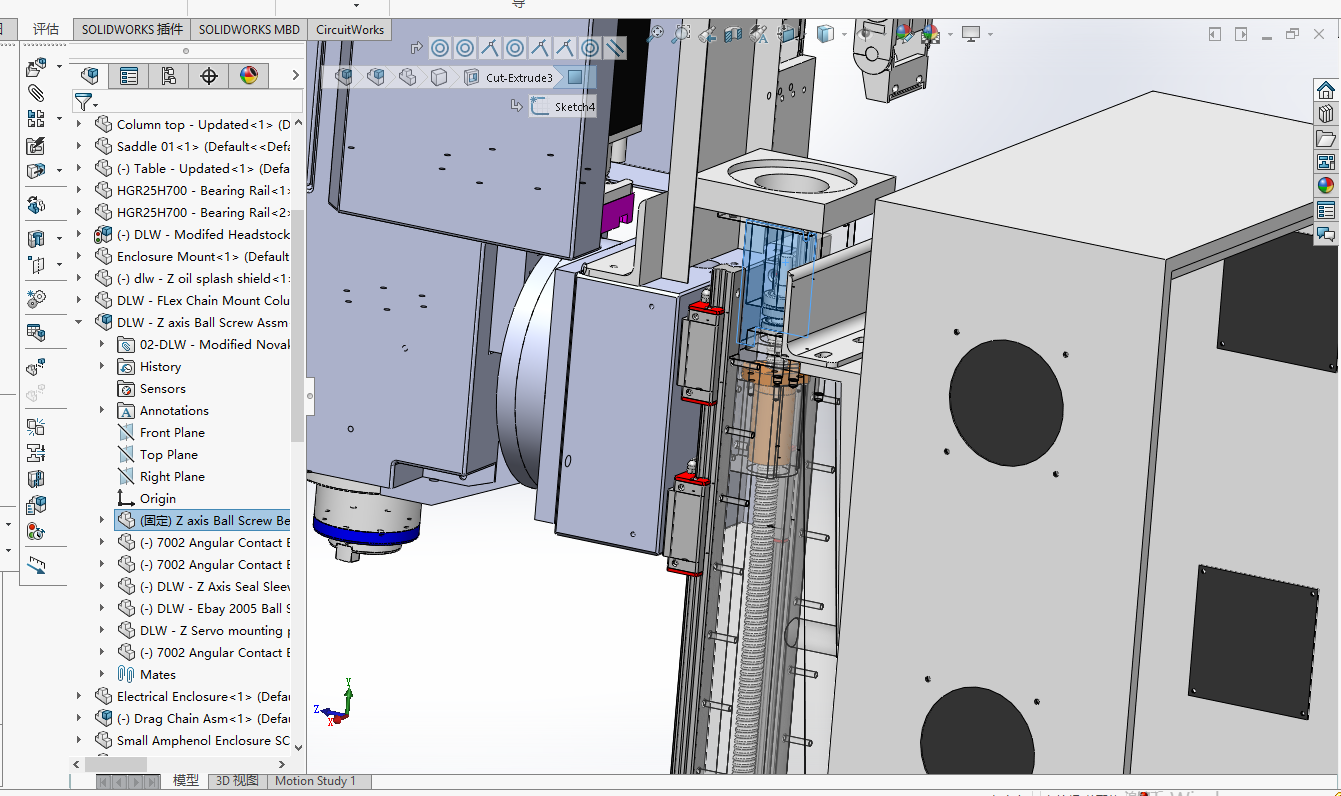
Task: Expand the Column top - Updated<1> node
Action: pyautogui.click(x=80, y=124)
